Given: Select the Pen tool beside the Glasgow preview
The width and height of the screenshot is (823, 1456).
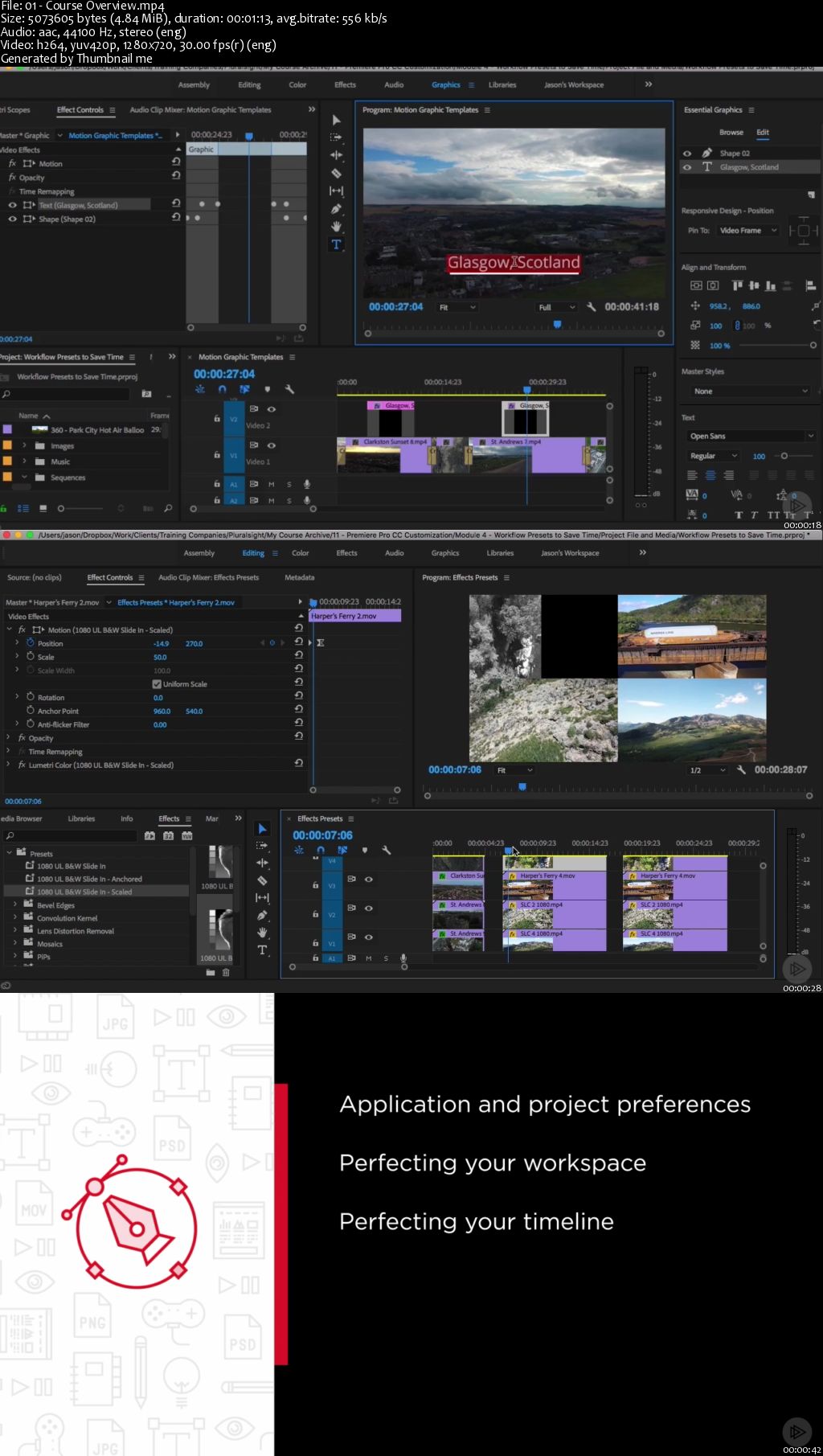Looking at the screenshot, I should click(336, 209).
